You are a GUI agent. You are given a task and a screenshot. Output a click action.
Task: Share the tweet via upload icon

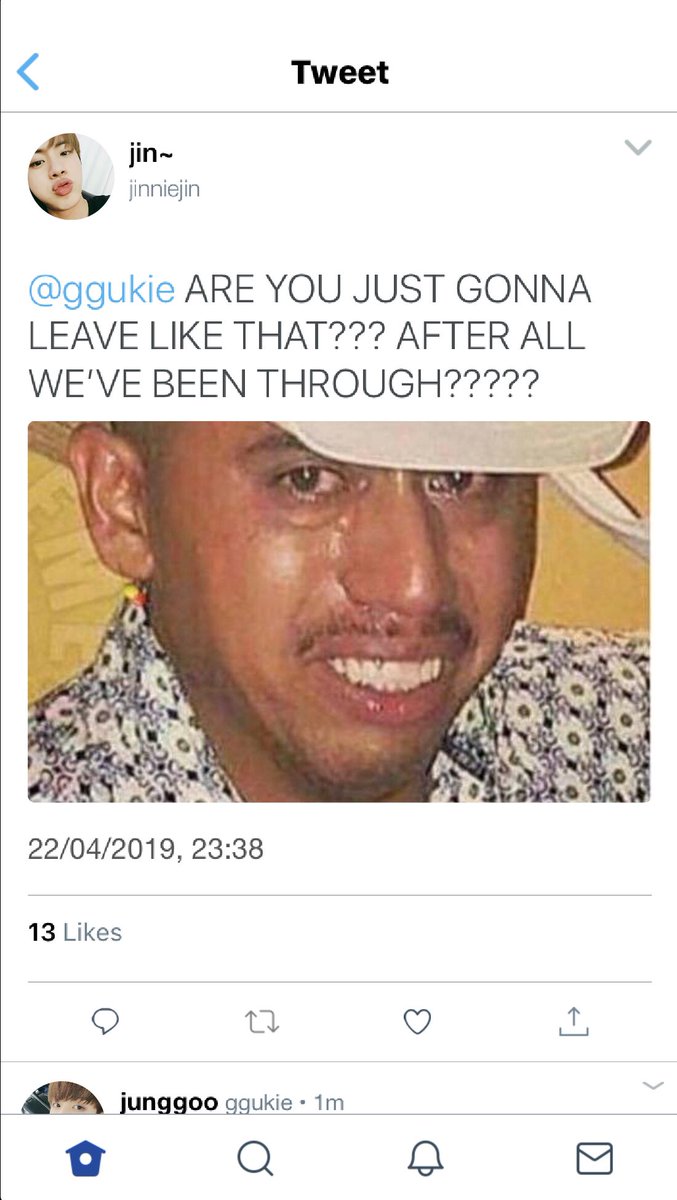click(x=573, y=1021)
